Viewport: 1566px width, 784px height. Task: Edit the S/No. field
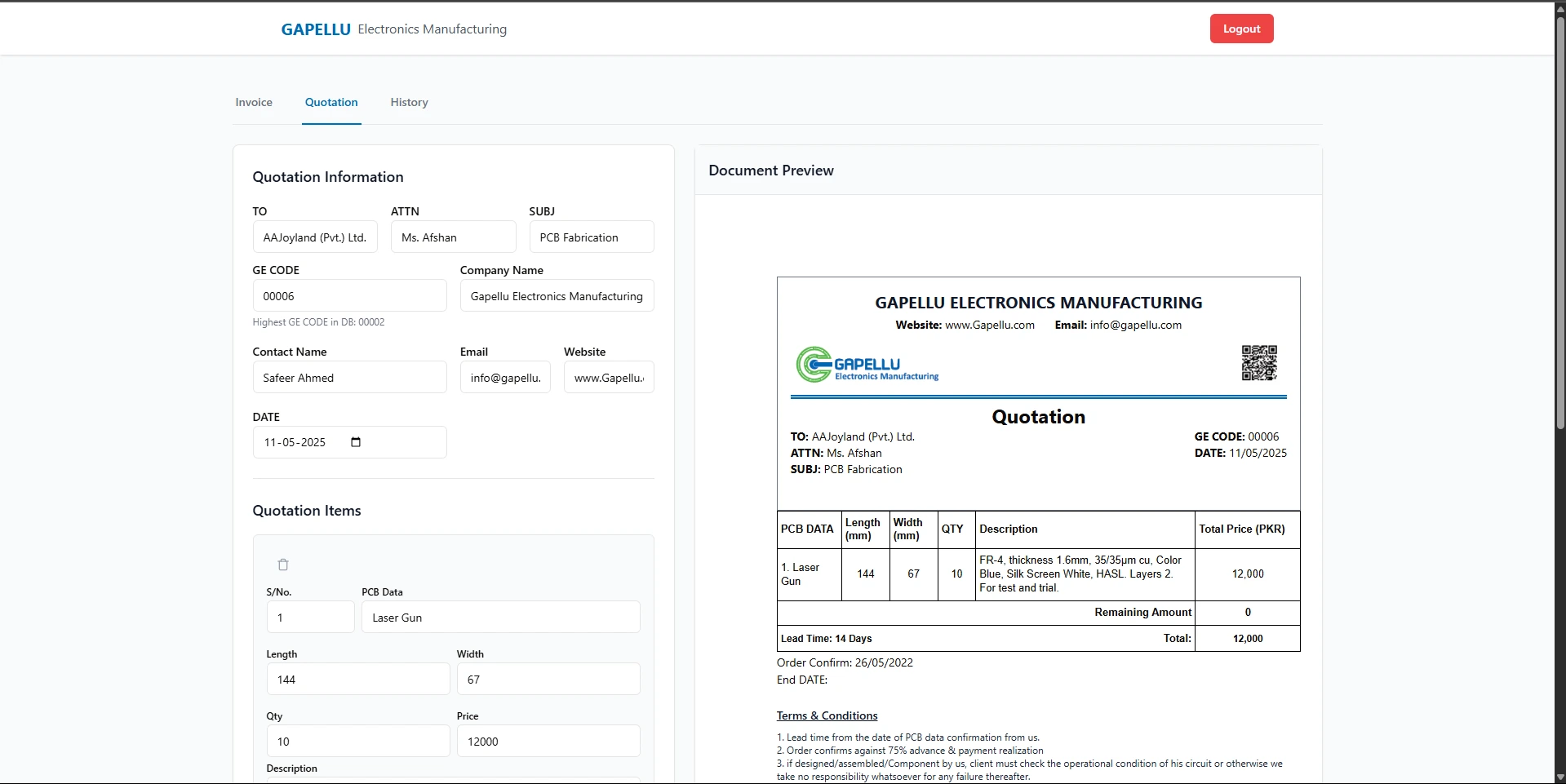click(x=310, y=618)
